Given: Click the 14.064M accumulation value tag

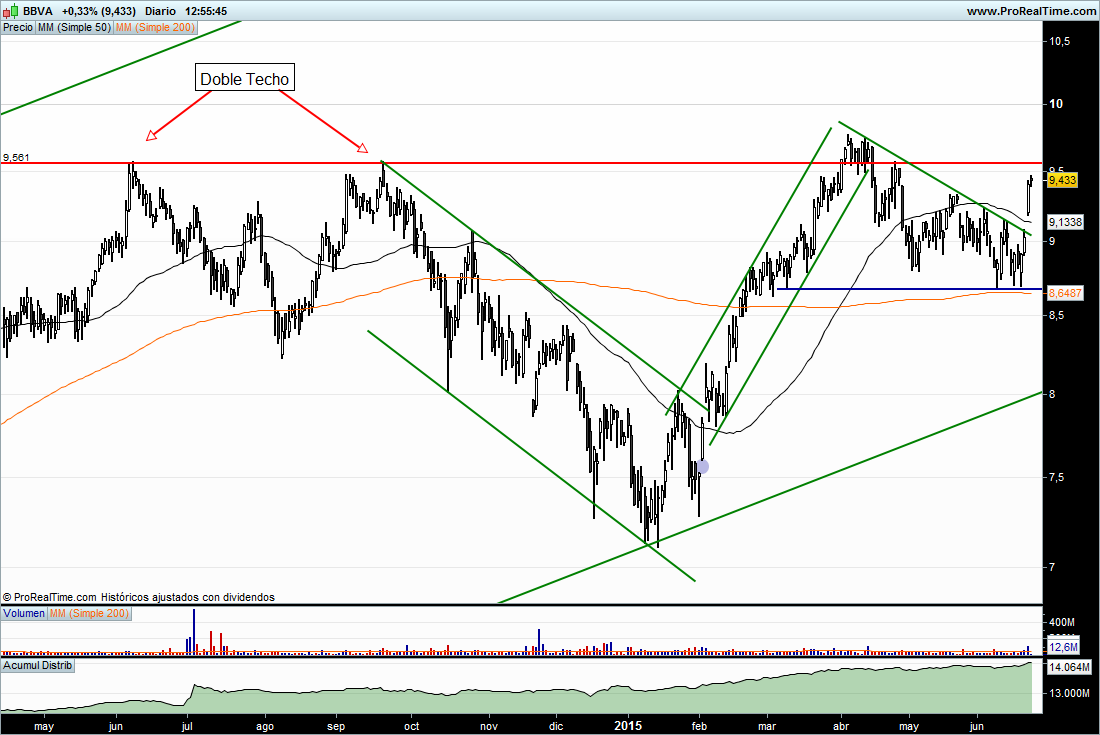Looking at the screenshot, I should [1068, 667].
